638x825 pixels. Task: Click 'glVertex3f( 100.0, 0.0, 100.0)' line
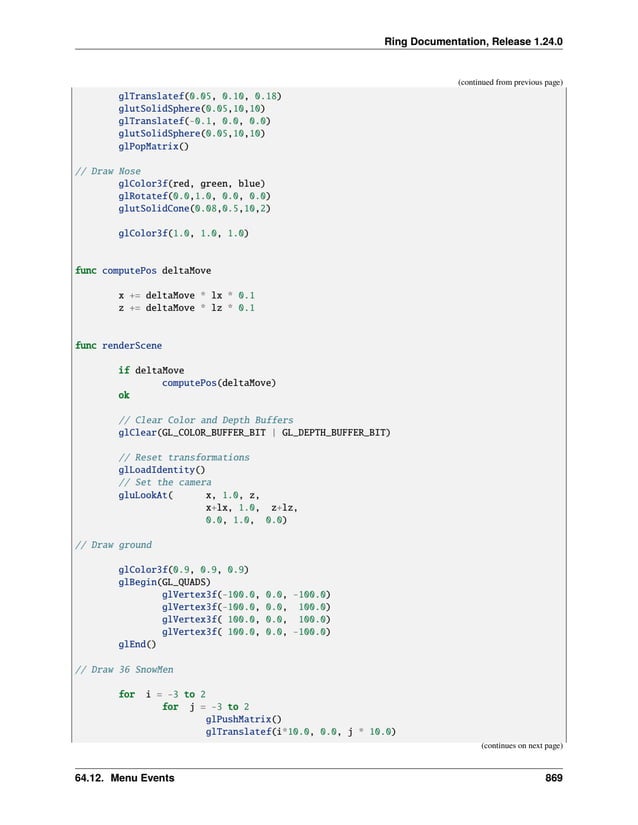[x=246, y=620]
